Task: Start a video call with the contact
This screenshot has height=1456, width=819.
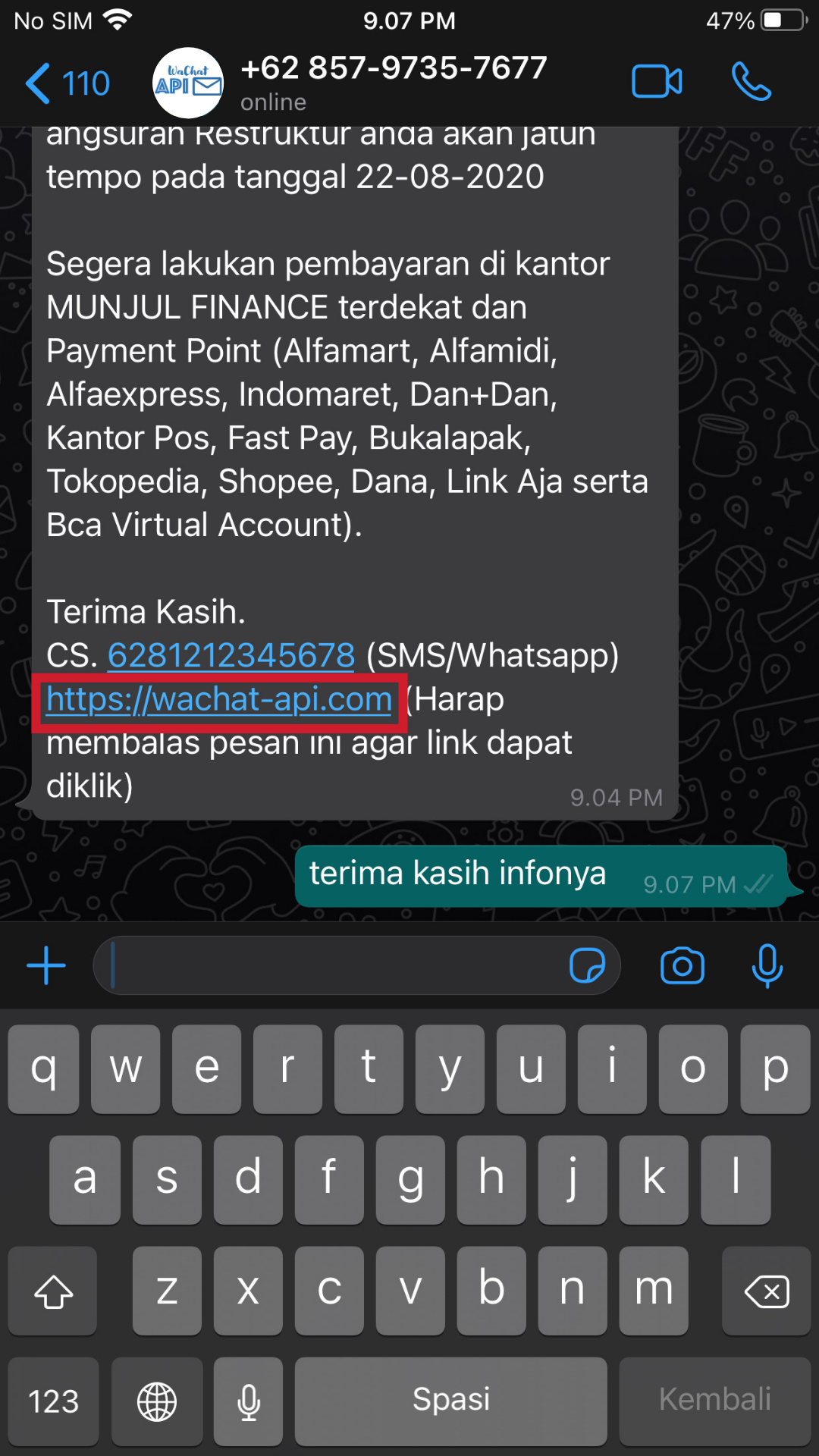Action: click(657, 82)
